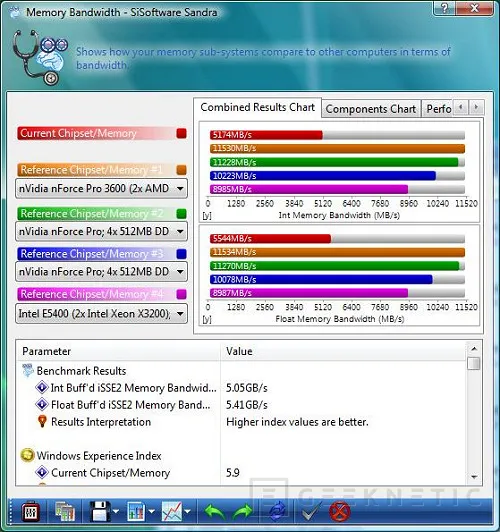Close the Memory Bandwidth window
This screenshot has width=500, height=532.
pyautogui.click(x=475, y=7)
